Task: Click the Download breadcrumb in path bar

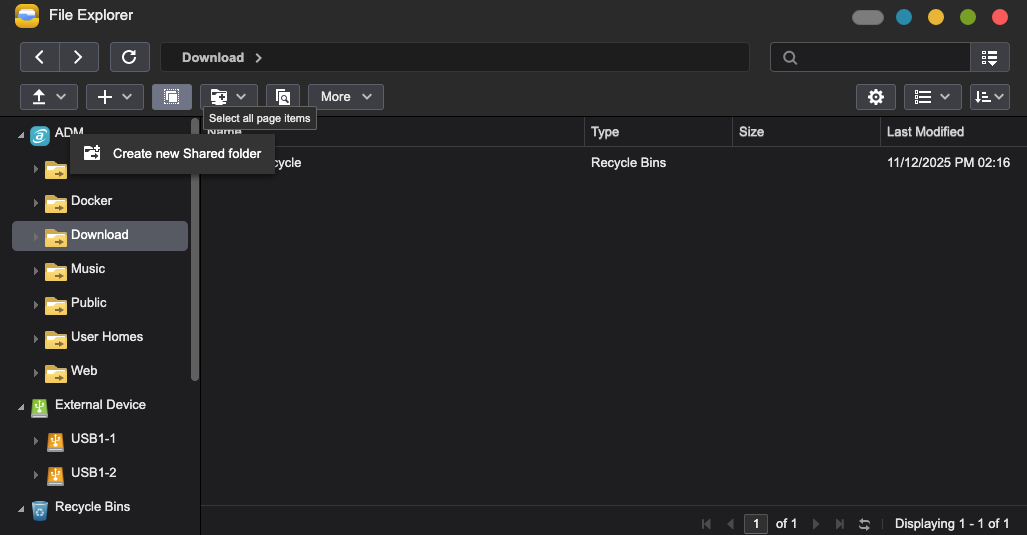Action: coord(213,58)
